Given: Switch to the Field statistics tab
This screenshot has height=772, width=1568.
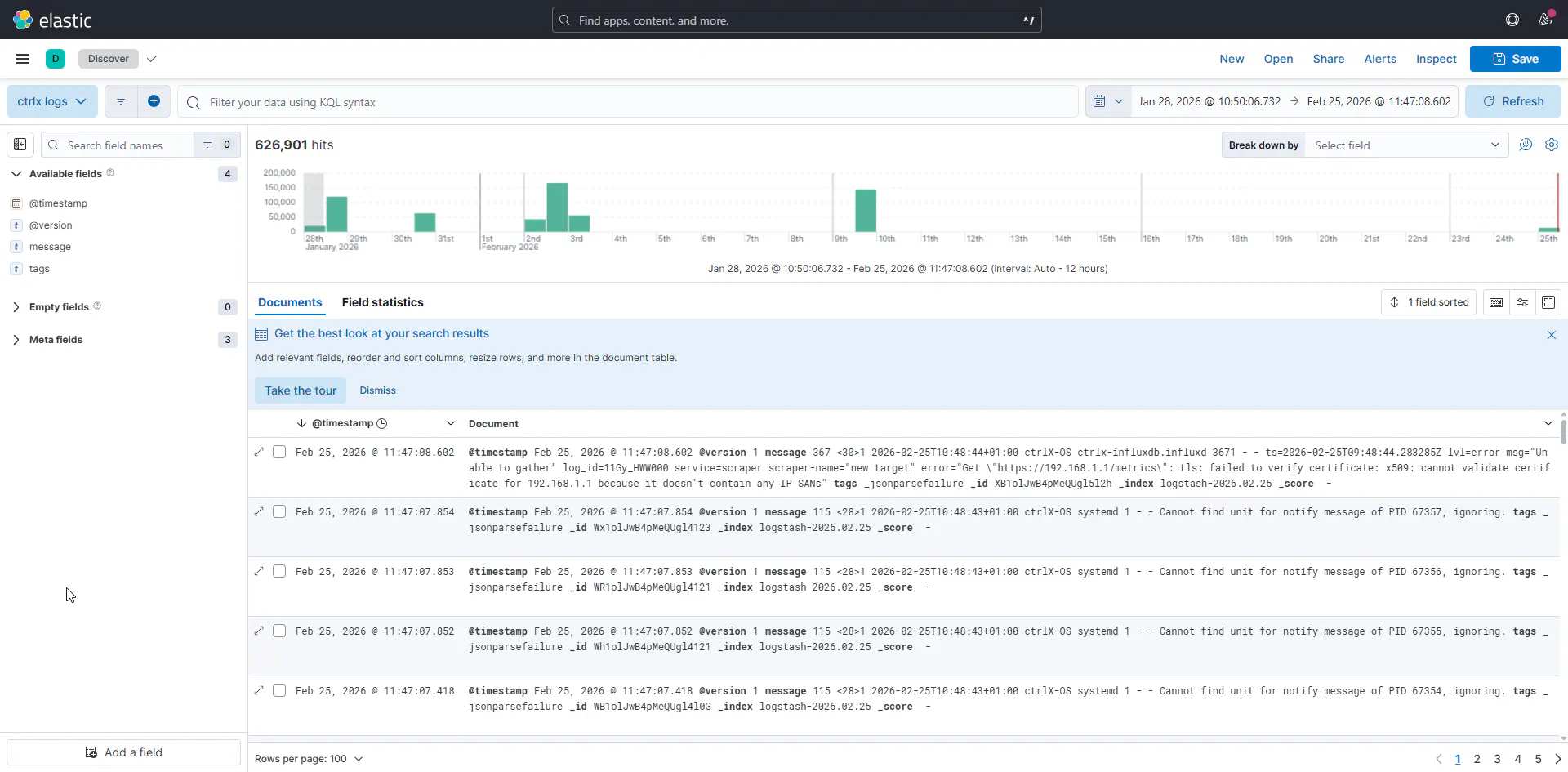Looking at the screenshot, I should pyautogui.click(x=382, y=302).
